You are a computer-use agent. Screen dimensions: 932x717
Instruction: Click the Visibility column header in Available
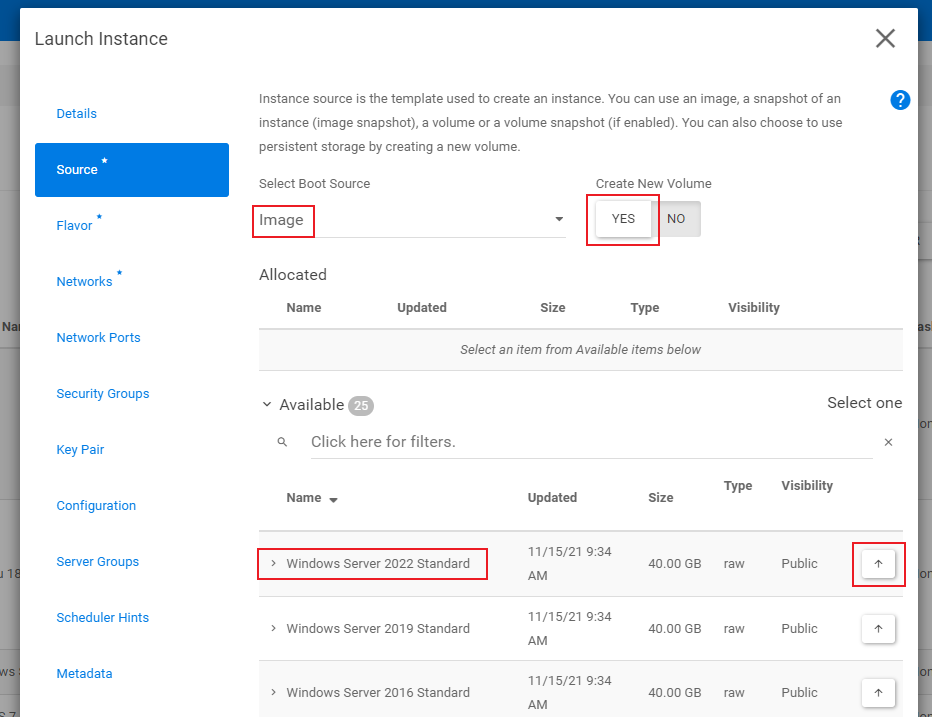click(x=807, y=486)
